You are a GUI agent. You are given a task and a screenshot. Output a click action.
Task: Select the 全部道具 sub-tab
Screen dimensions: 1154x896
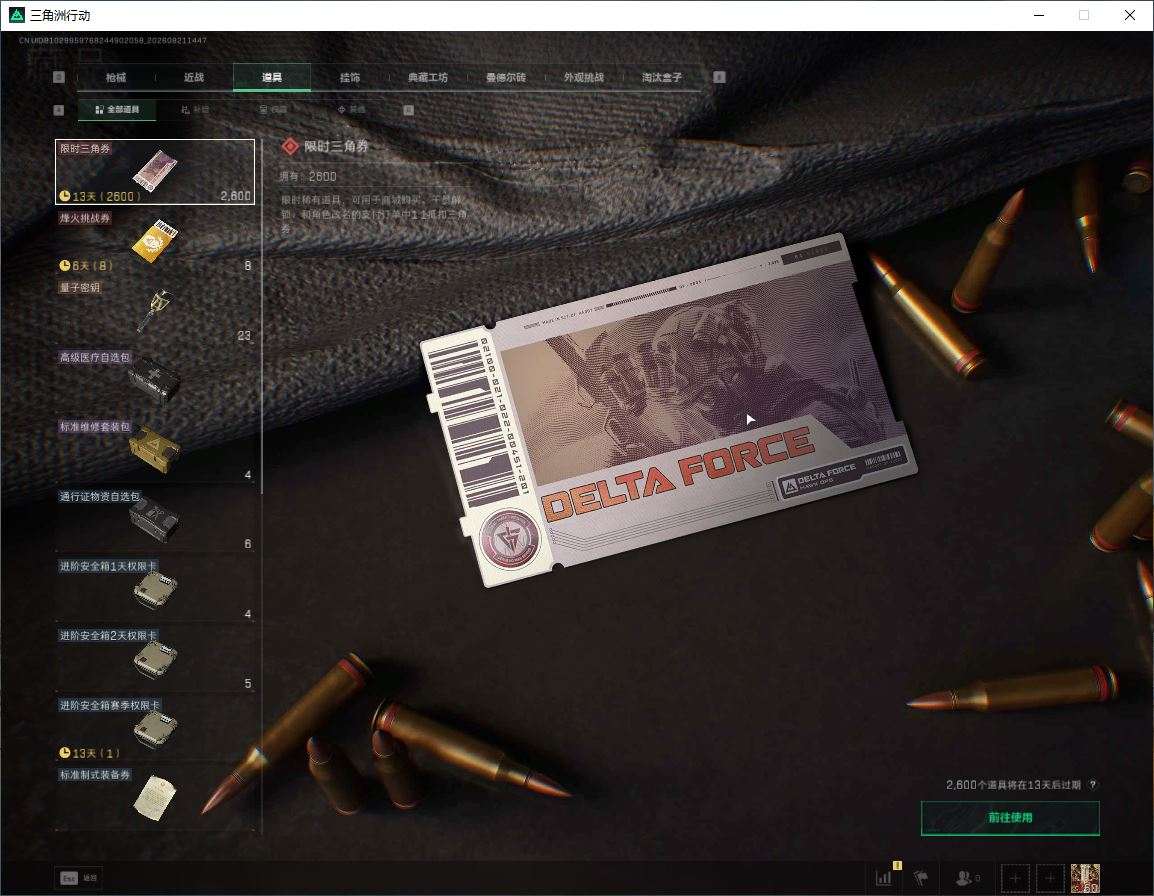(x=117, y=110)
